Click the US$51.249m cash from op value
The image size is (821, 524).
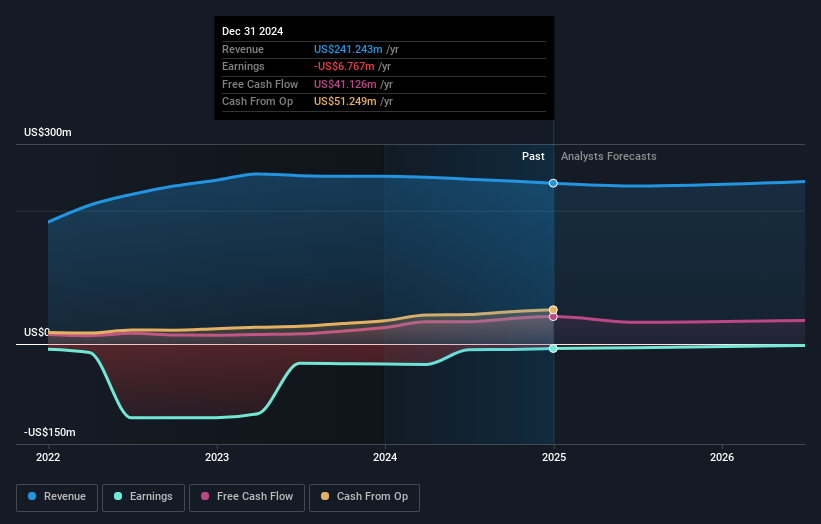point(345,101)
